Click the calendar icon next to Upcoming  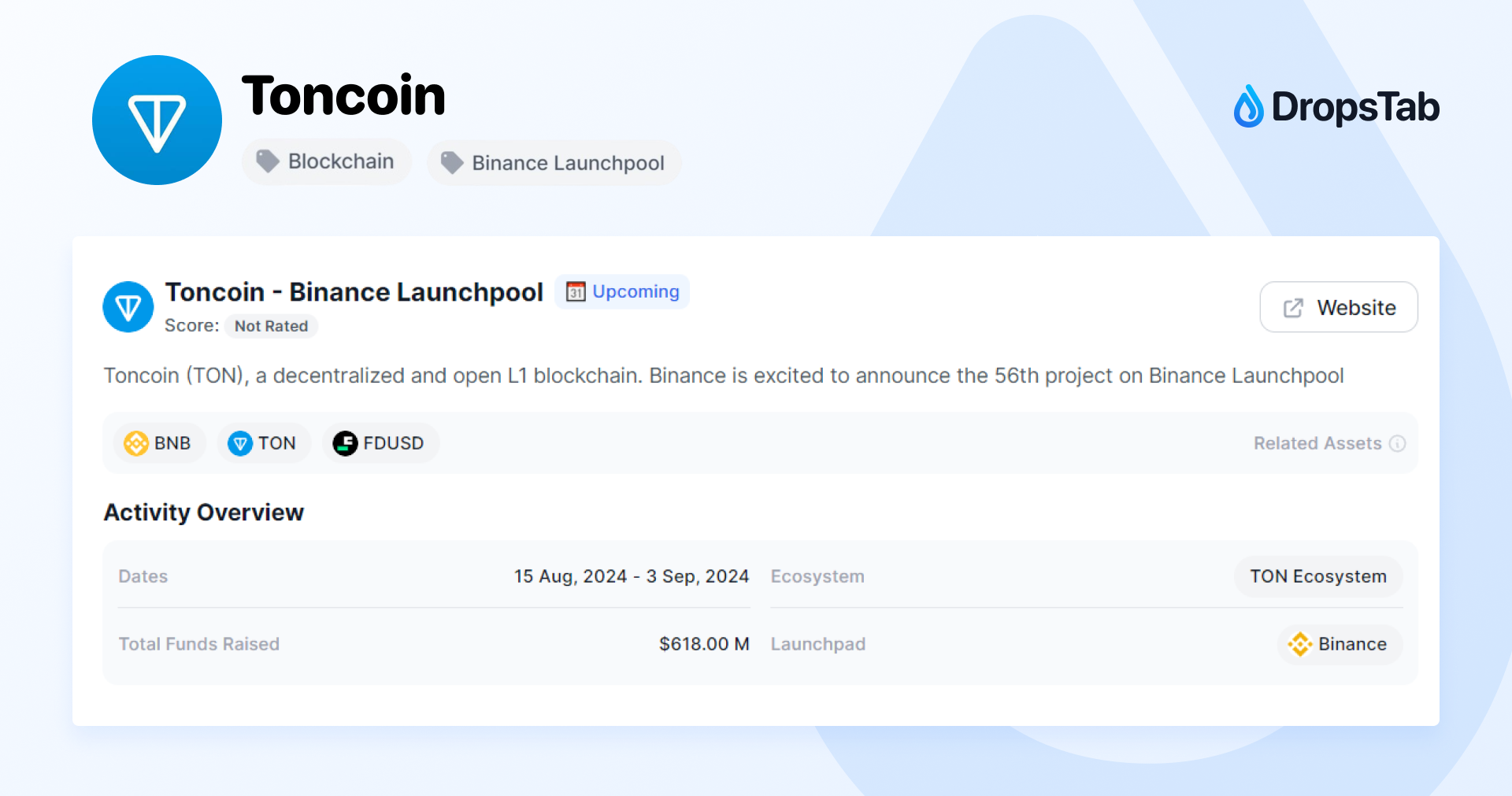pyautogui.click(x=576, y=291)
